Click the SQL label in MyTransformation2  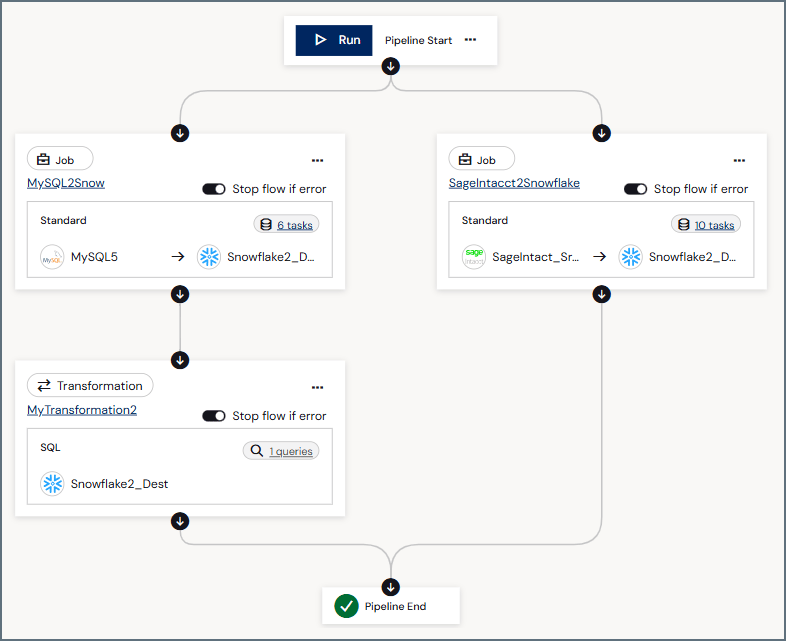coord(50,448)
